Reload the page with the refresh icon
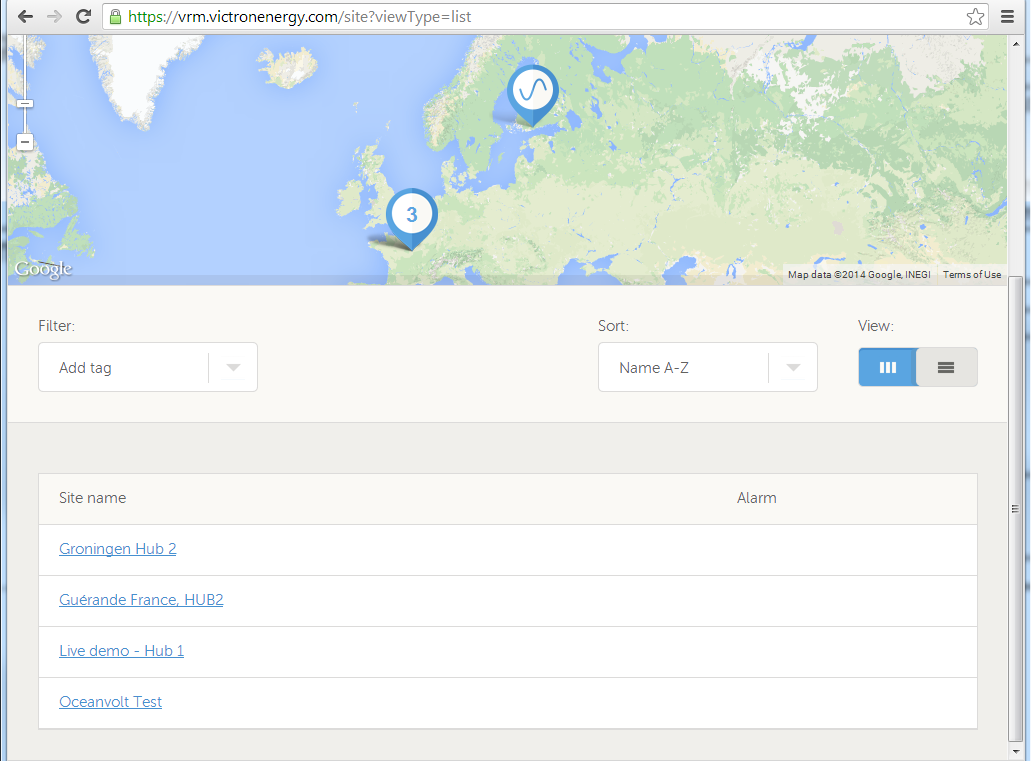The height and width of the screenshot is (761, 1031). tap(84, 17)
